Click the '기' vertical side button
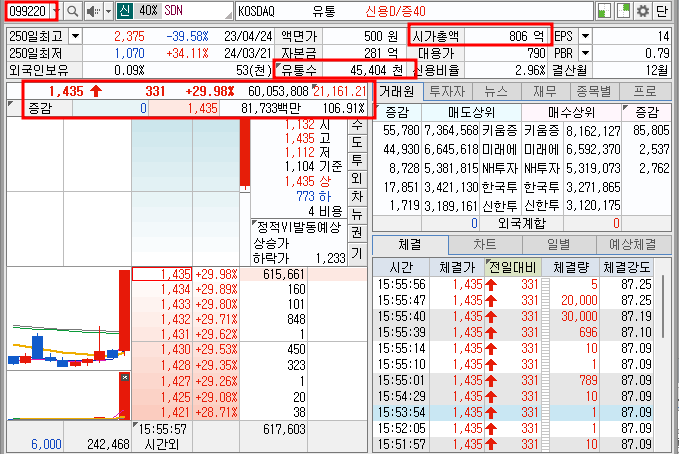 pos(357,252)
